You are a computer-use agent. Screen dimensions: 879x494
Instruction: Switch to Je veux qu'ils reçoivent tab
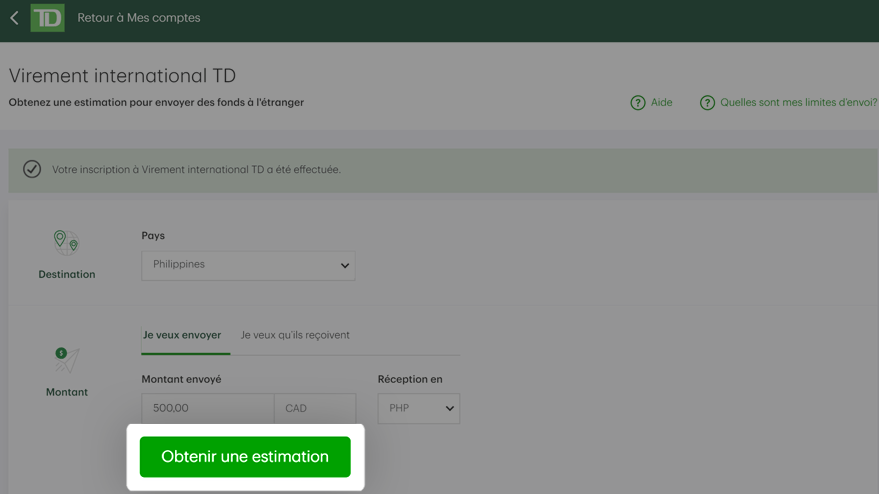pyautogui.click(x=295, y=335)
